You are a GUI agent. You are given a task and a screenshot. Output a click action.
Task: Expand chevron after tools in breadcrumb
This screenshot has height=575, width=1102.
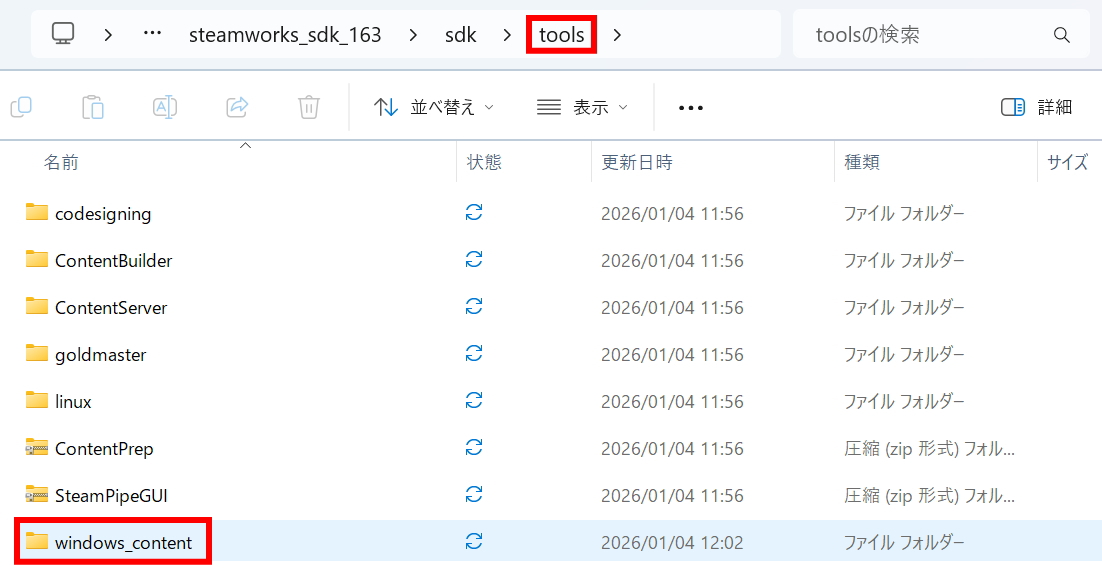click(617, 35)
